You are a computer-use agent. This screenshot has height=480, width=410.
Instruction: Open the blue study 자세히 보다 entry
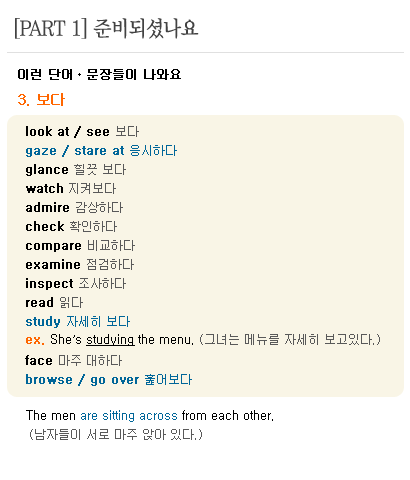pos(78,322)
